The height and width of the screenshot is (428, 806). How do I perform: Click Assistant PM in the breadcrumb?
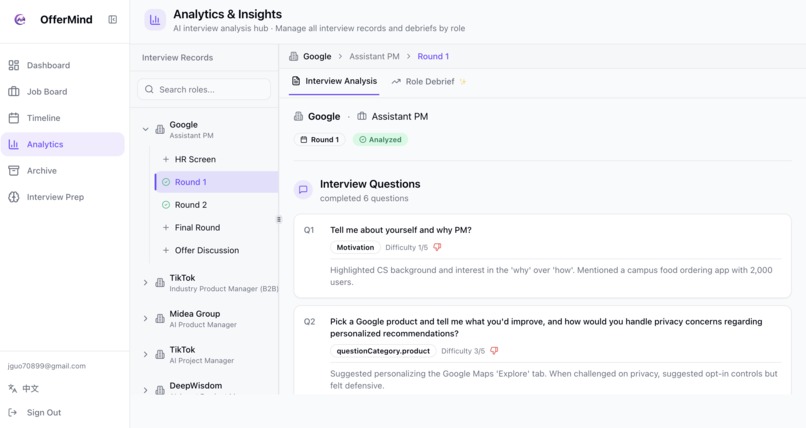pos(374,57)
